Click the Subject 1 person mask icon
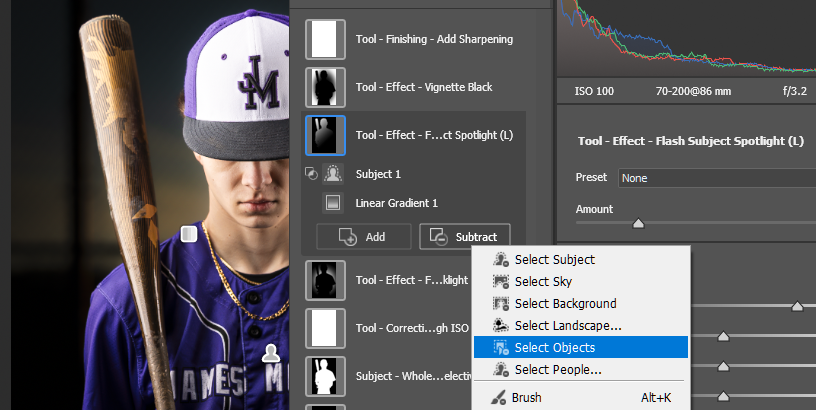 pyautogui.click(x=333, y=174)
